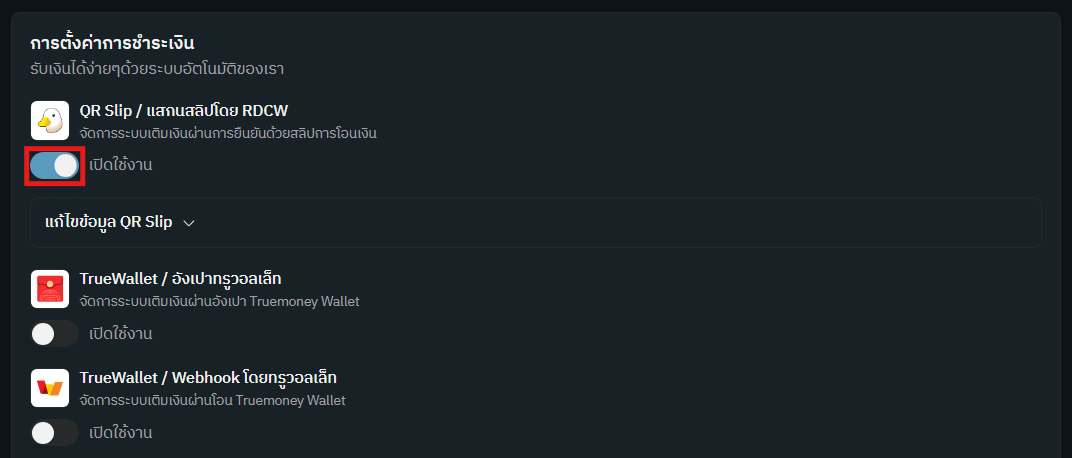The width and height of the screenshot is (1072, 458).
Task: Click the TrueWallet red envelope icon
Action: pyautogui.click(x=50, y=288)
